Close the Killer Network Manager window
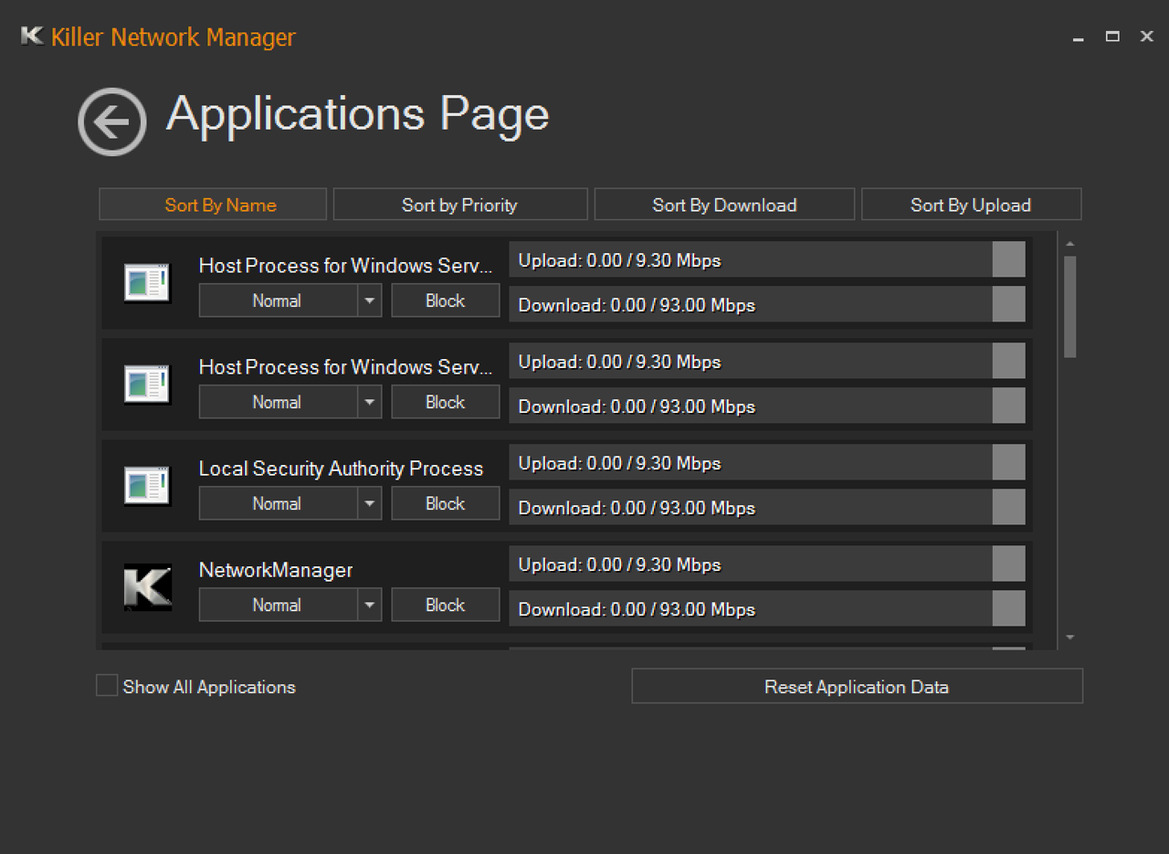The image size is (1169, 854). coord(1147,36)
